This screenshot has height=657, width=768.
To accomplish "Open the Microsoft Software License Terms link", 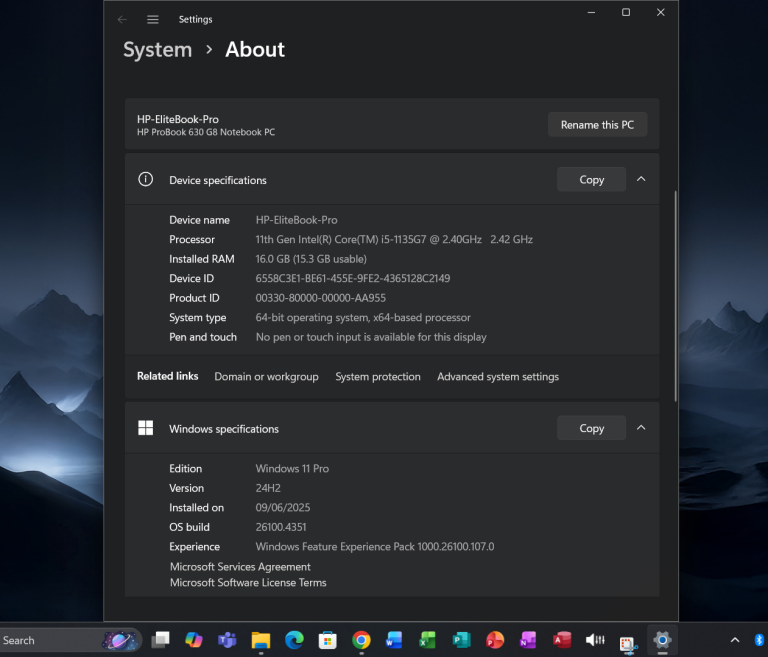I will click(248, 582).
